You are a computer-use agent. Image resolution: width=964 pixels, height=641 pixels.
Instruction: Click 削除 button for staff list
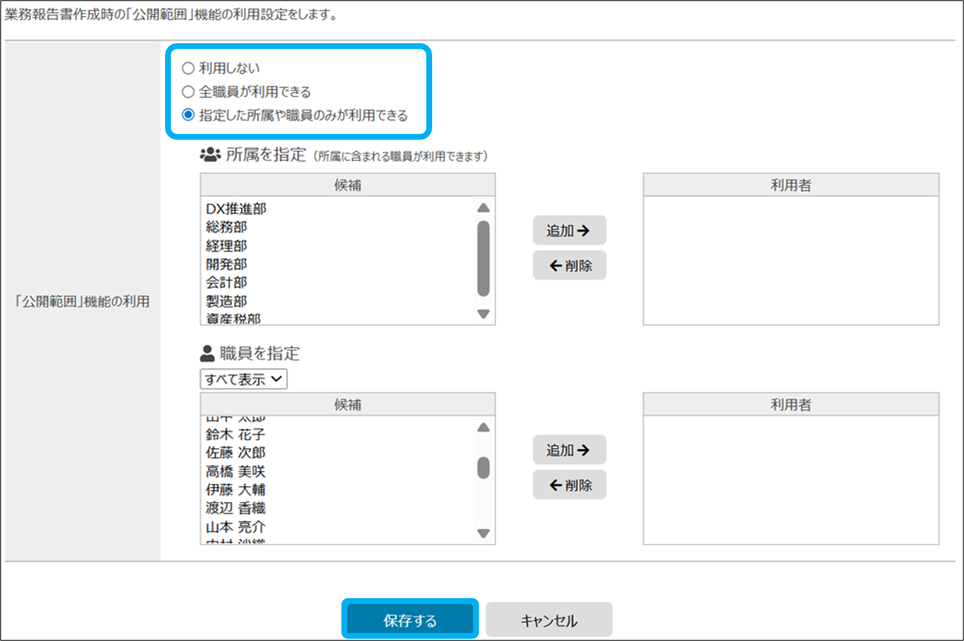click(569, 485)
